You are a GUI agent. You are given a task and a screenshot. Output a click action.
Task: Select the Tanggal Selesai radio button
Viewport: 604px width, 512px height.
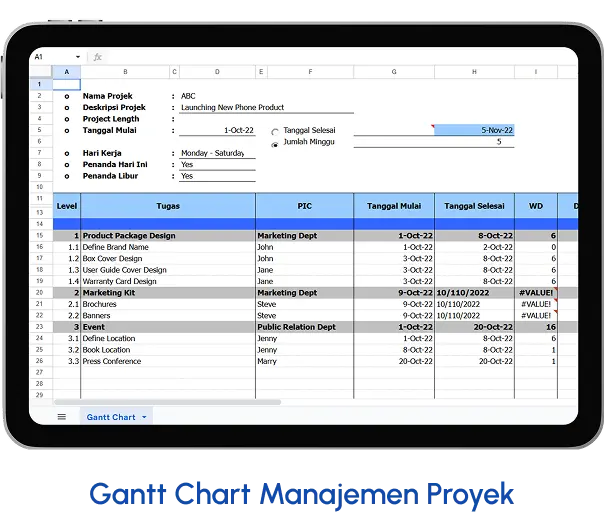point(275,131)
